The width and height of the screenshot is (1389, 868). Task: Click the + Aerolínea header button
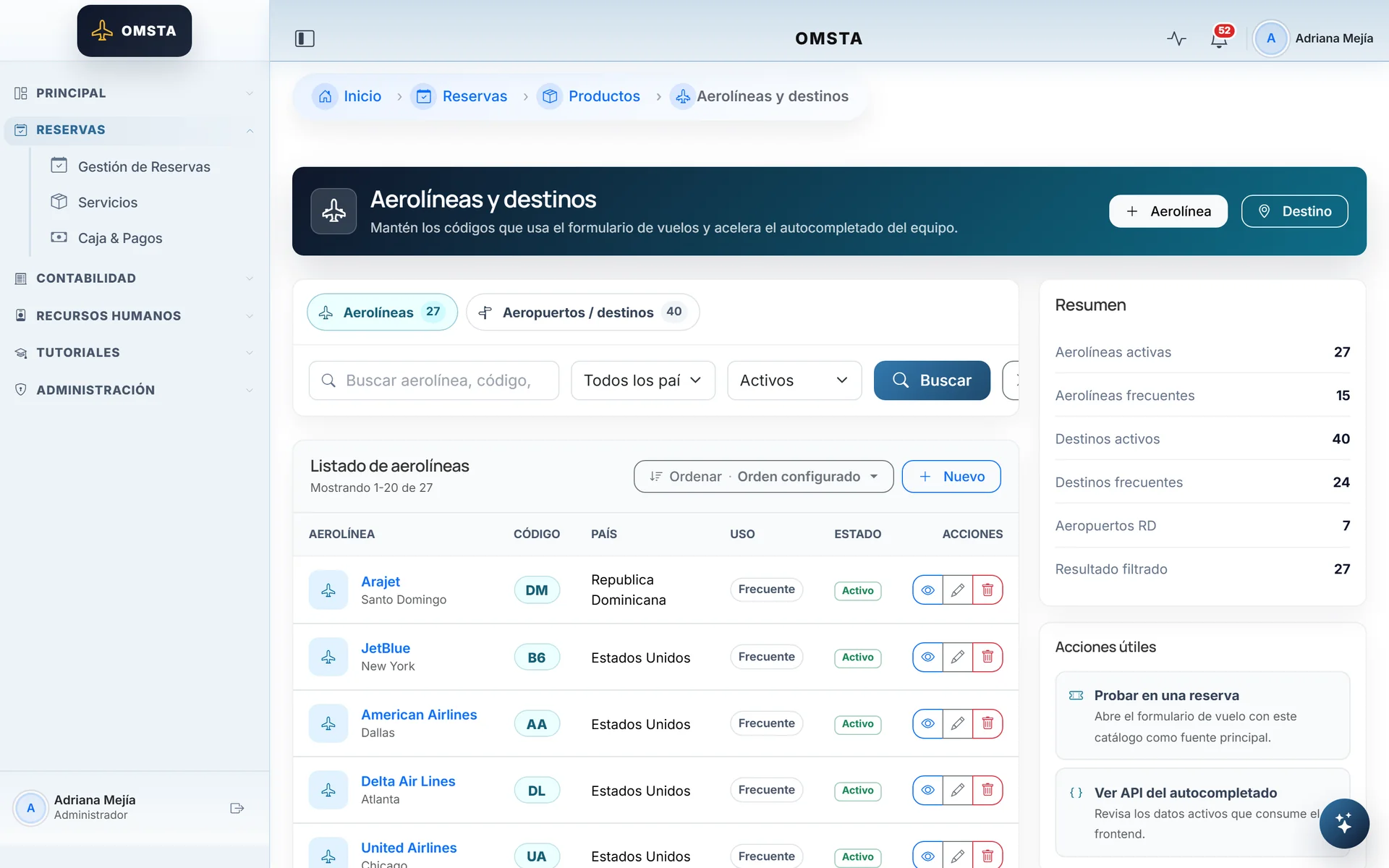1168,211
